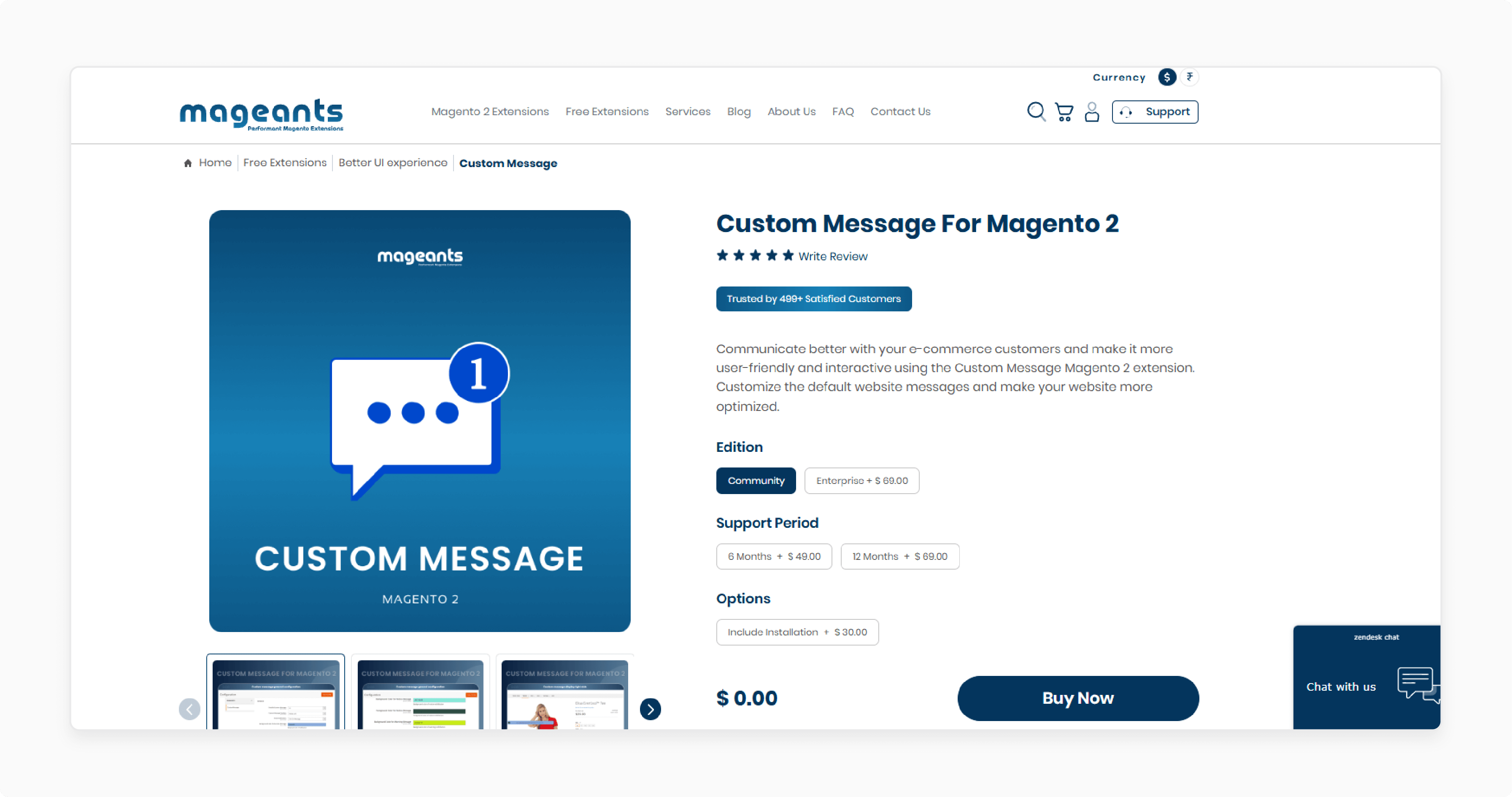Go to the Blog page
Viewport: 1512px width, 797px height.
[x=739, y=111]
